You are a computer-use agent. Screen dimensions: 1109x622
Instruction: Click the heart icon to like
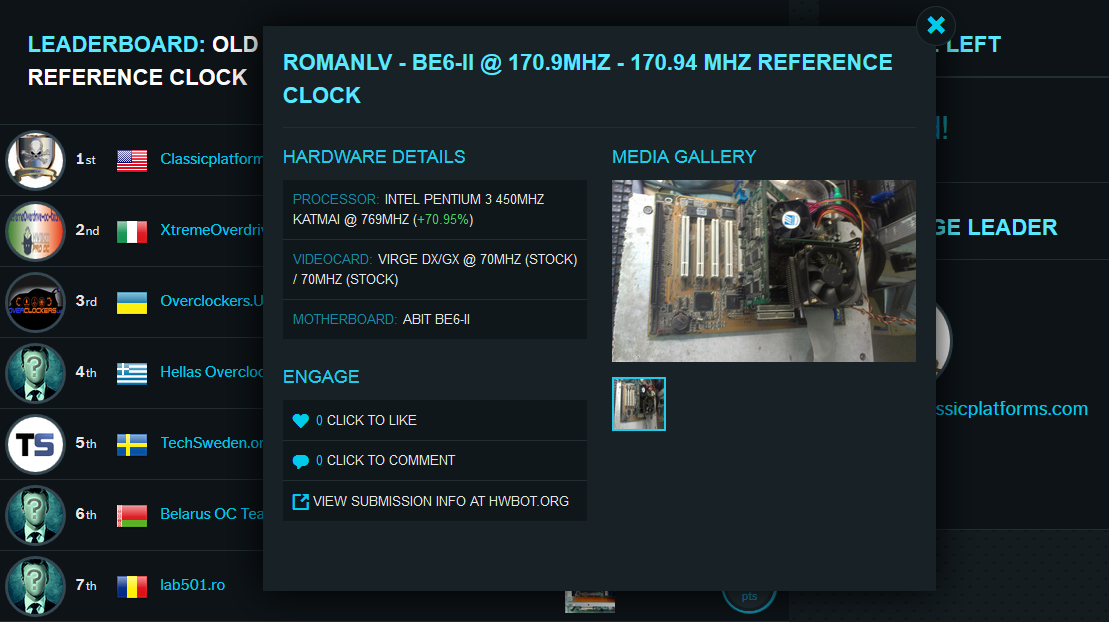tap(301, 420)
